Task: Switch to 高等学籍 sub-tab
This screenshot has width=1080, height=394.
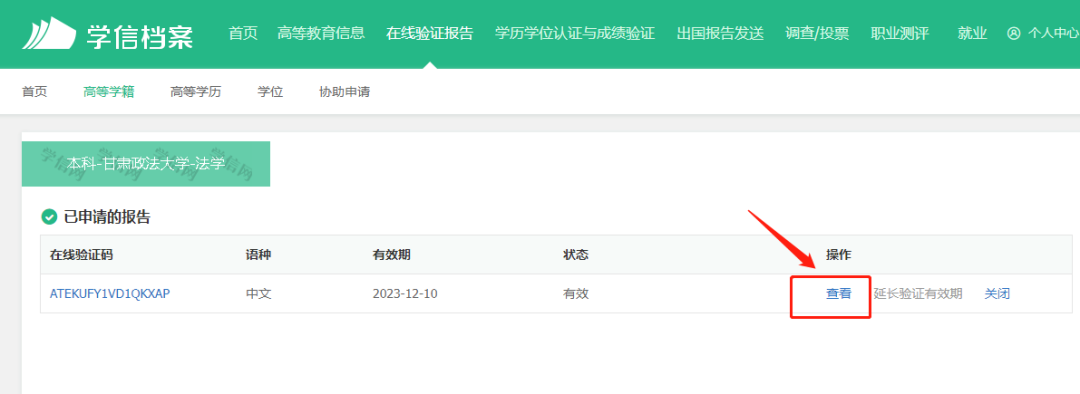Action: pos(109,92)
